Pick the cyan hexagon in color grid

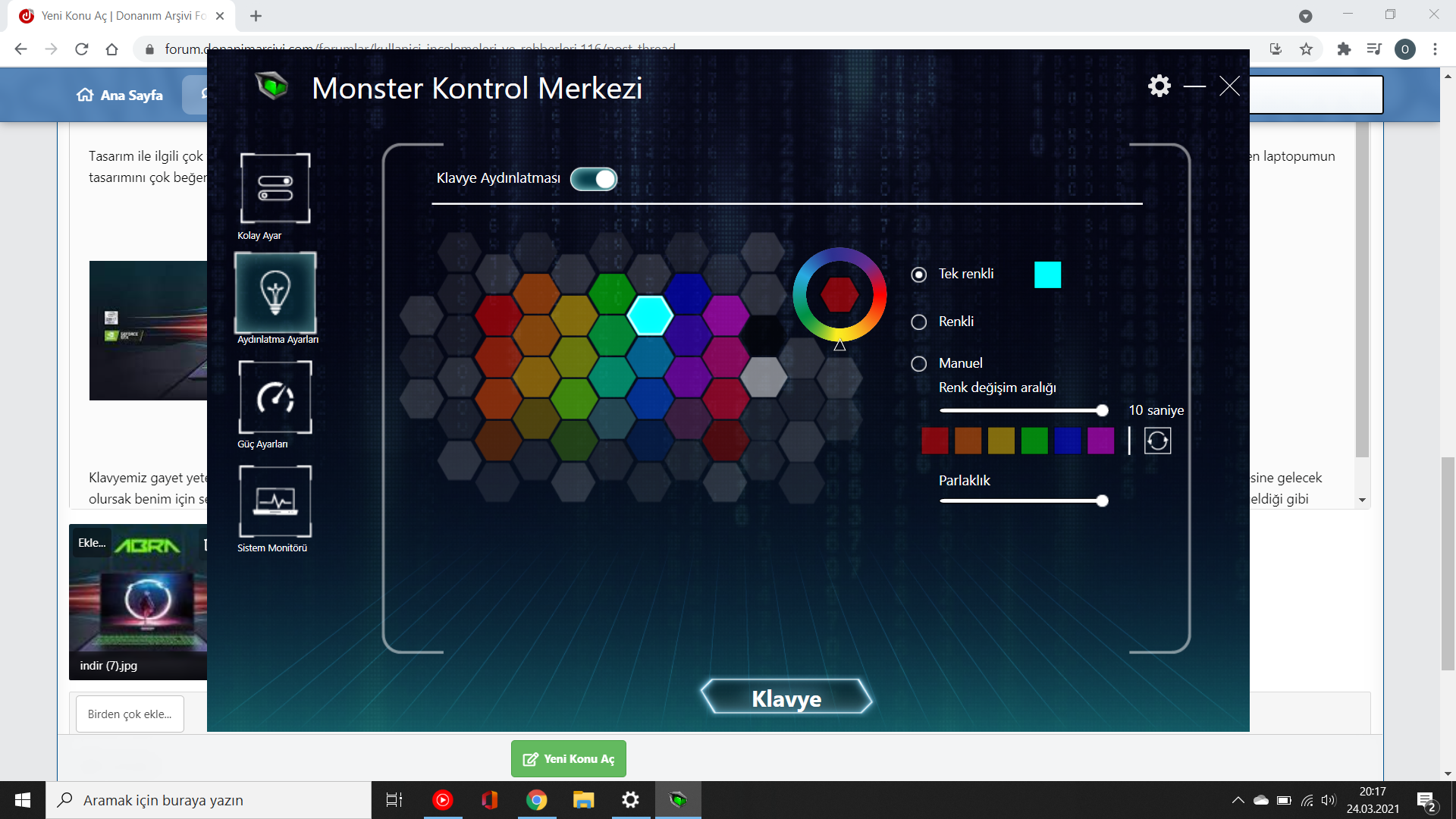[x=650, y=315]
